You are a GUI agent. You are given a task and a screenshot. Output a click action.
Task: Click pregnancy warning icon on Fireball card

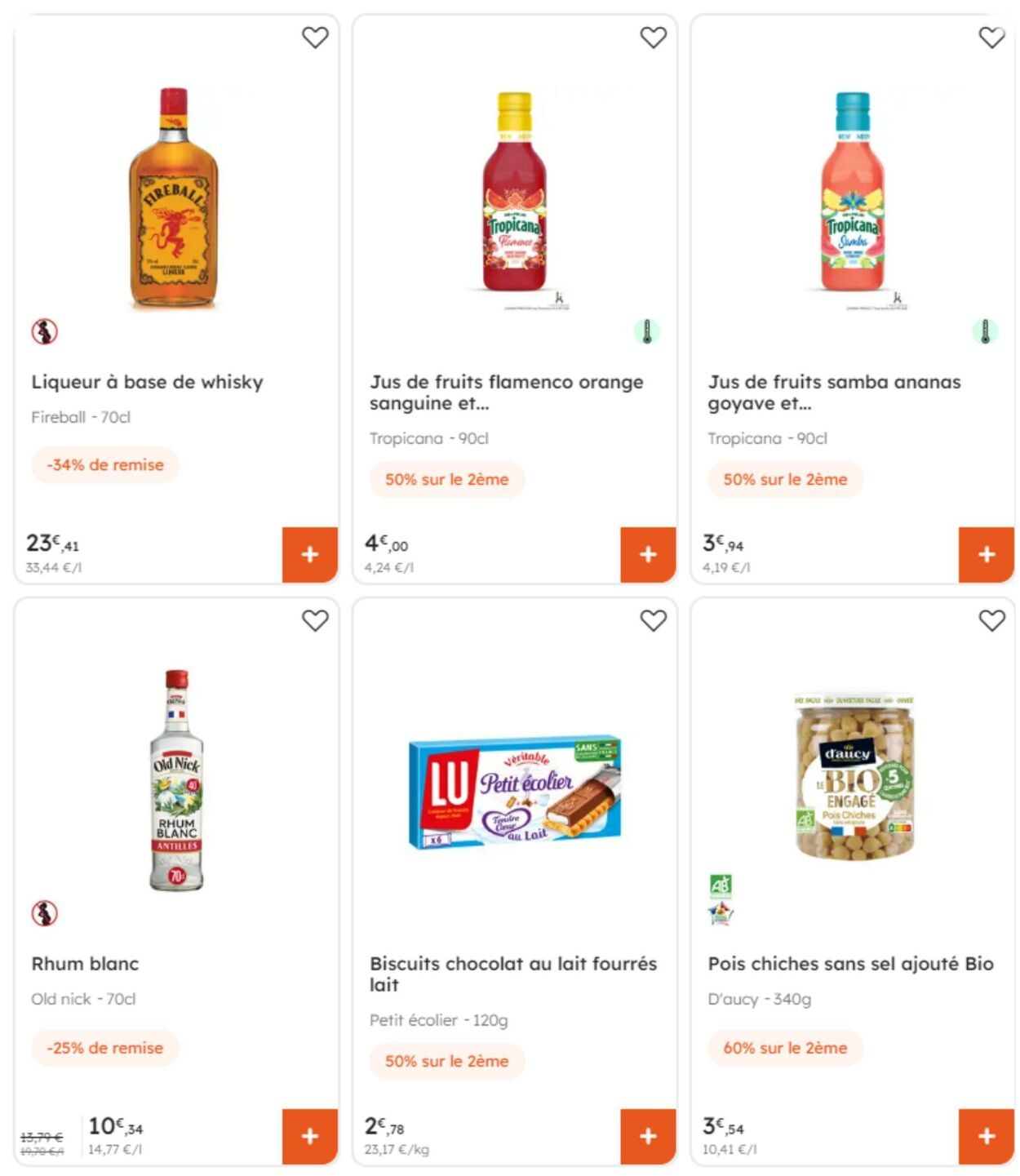45,331
